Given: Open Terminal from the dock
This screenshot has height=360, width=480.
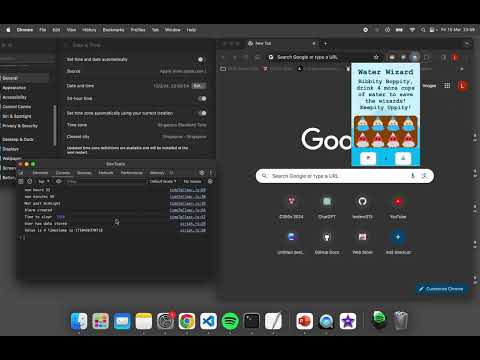Looking at the screenshot, I should point(252,321).
